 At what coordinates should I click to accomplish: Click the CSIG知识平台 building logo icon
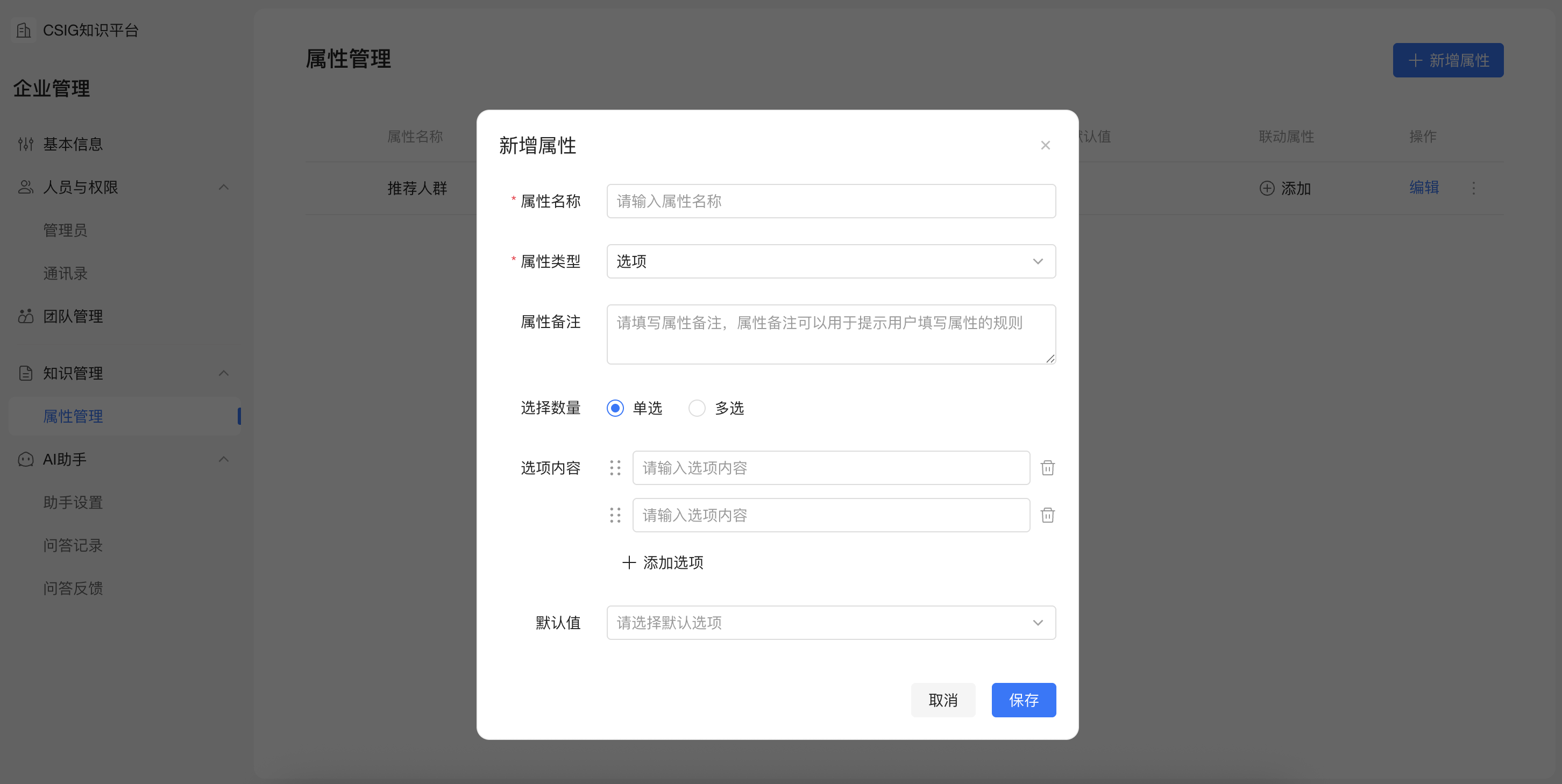point(24,30)
